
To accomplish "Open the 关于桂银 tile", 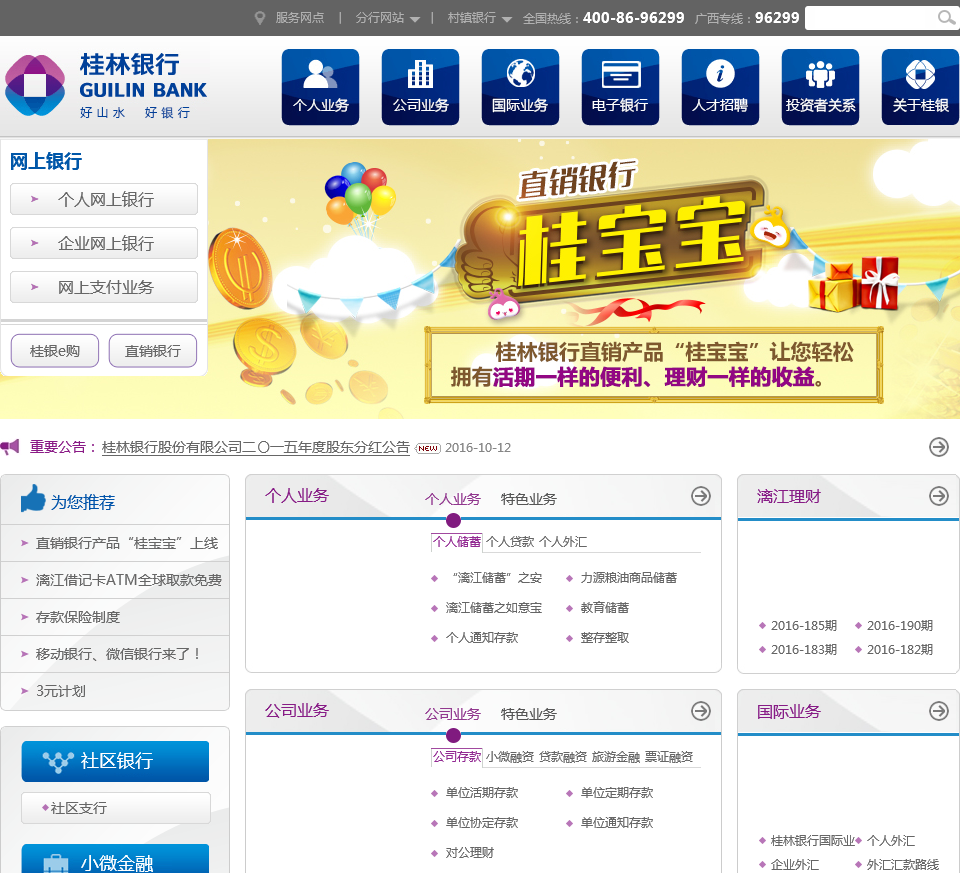I will pos(920,87).
